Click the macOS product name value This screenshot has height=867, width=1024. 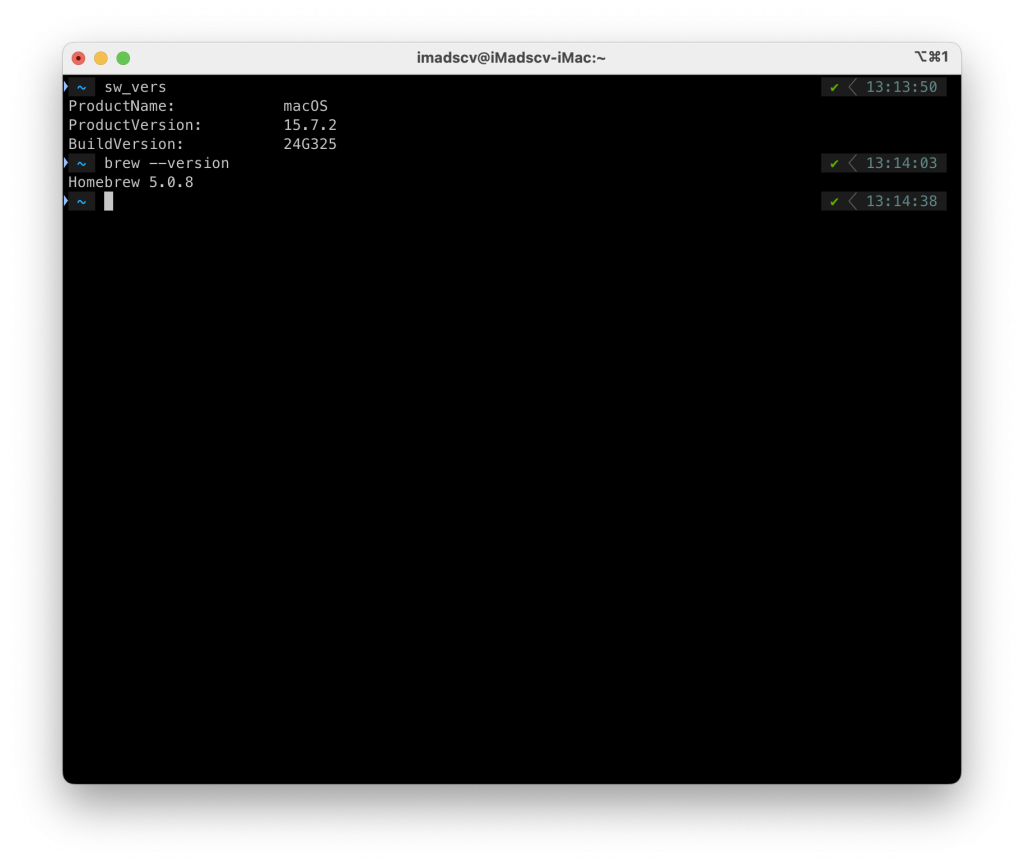[305, 107]
